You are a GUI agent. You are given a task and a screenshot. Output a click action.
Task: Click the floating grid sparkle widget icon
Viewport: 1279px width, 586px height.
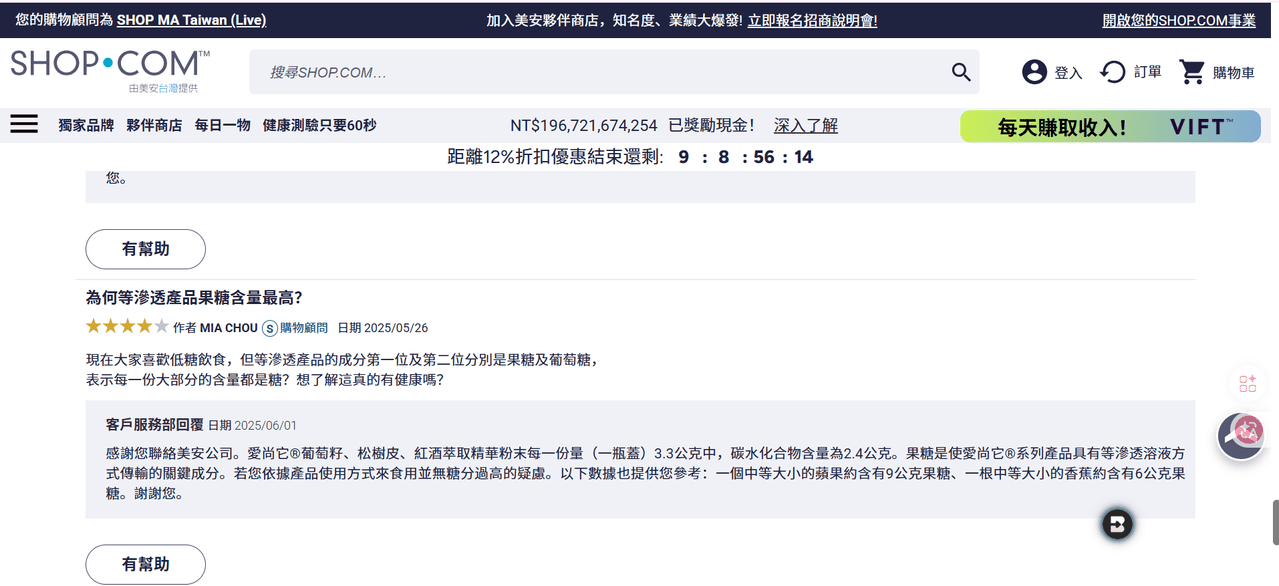(1247, 384)
